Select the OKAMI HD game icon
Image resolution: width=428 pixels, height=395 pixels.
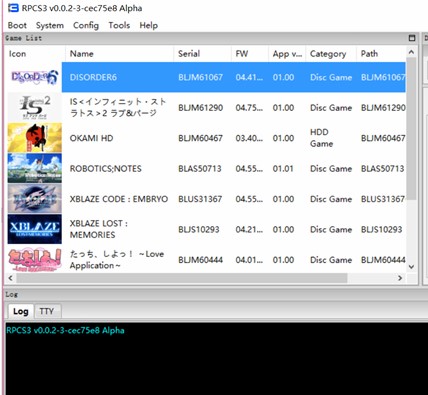[x=35, y=138]
